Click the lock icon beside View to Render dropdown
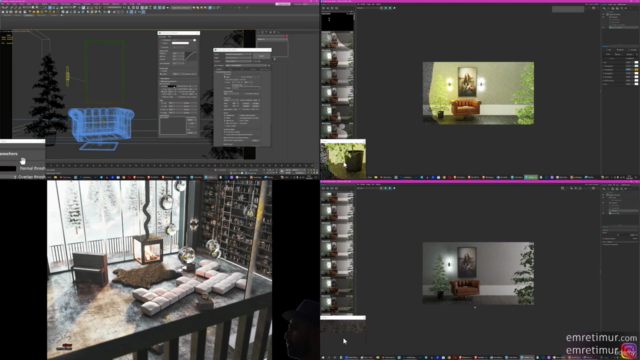The height and width of the screenshot is (360, 640). tap(269, 65)
